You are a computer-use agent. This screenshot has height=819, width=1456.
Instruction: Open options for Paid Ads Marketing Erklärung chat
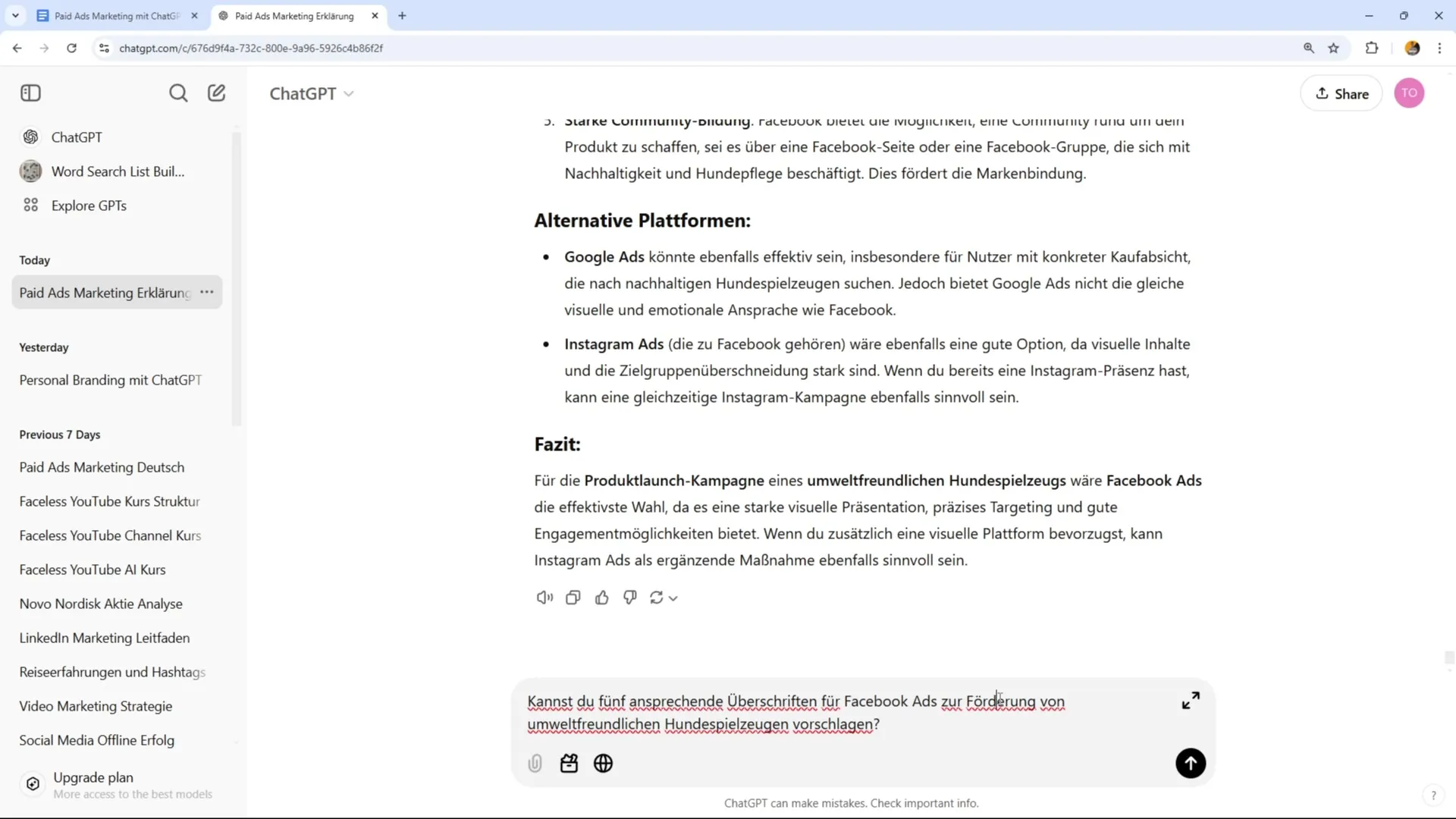coord(207,292)
